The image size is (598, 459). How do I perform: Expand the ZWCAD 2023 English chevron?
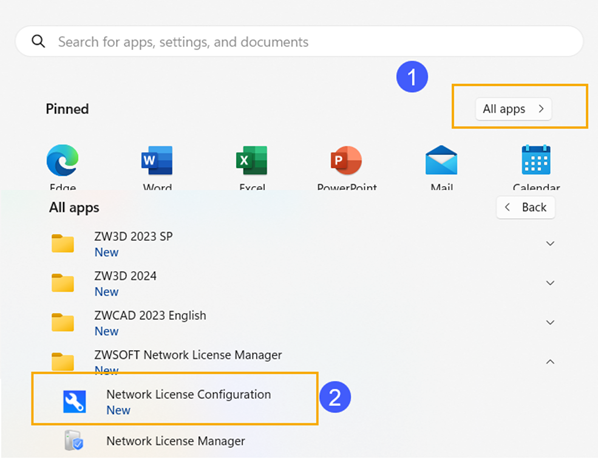point(550,323)
